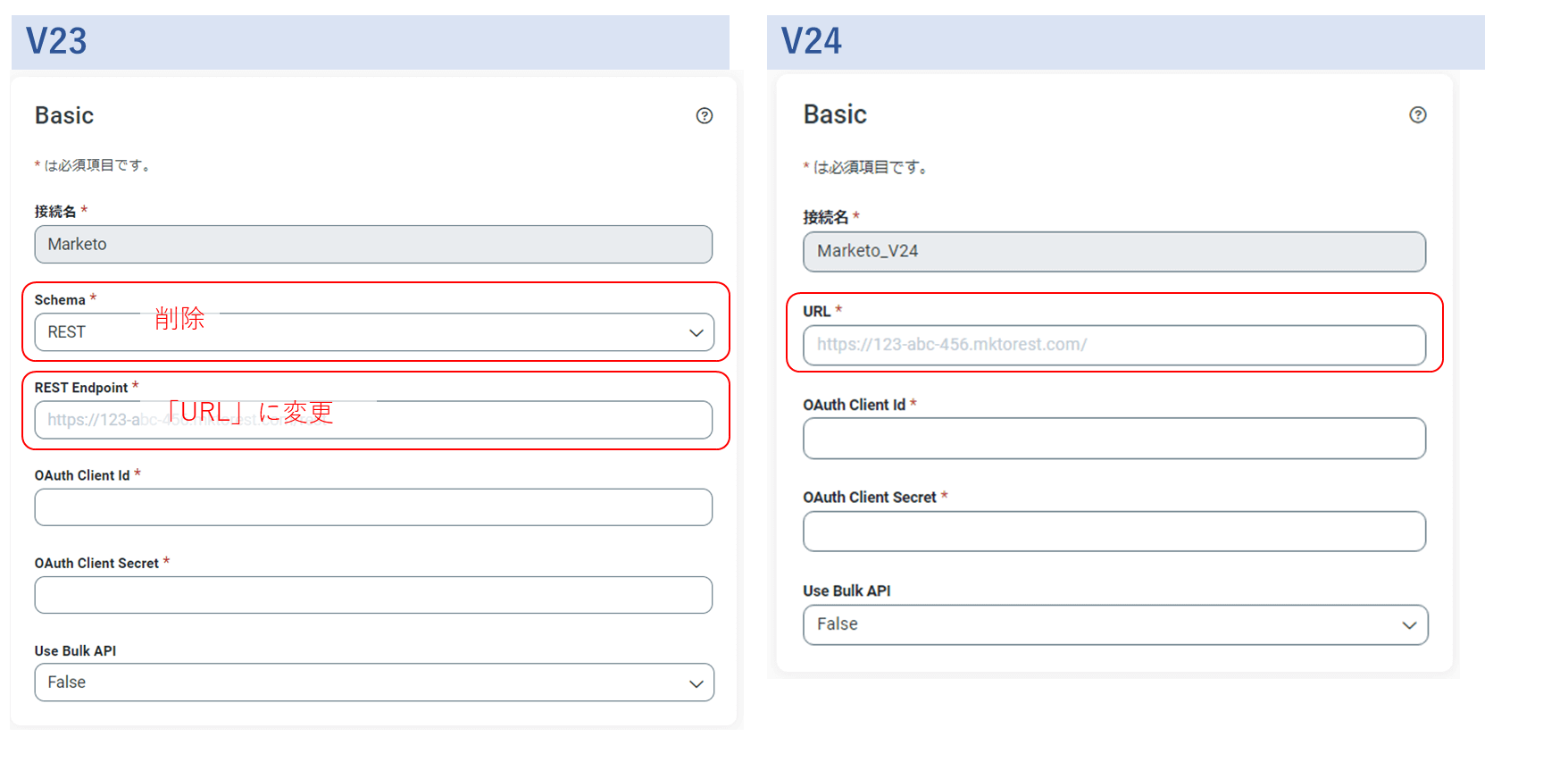Focus the V23 OAuth Client Secret field

[x=373, y=595]
